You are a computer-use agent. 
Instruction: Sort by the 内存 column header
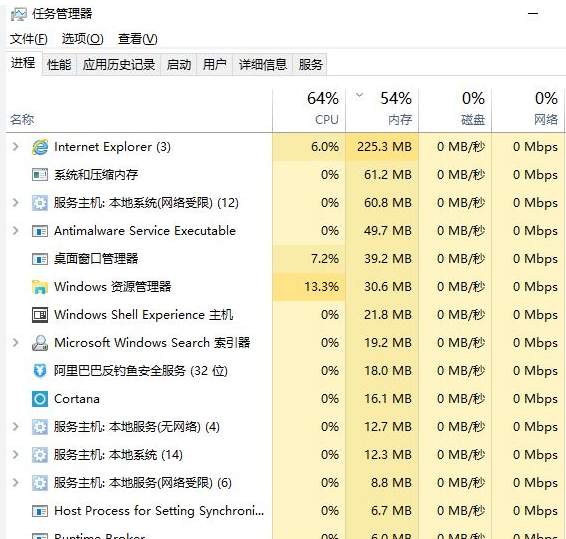pos(382,110)
